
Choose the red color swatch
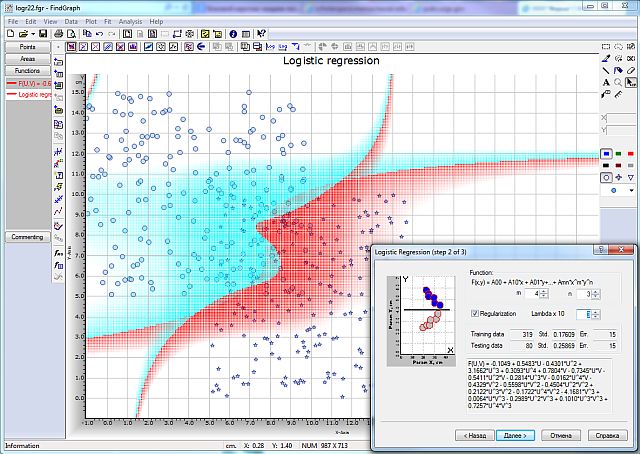pyautogui.click(x=631, y=154)
